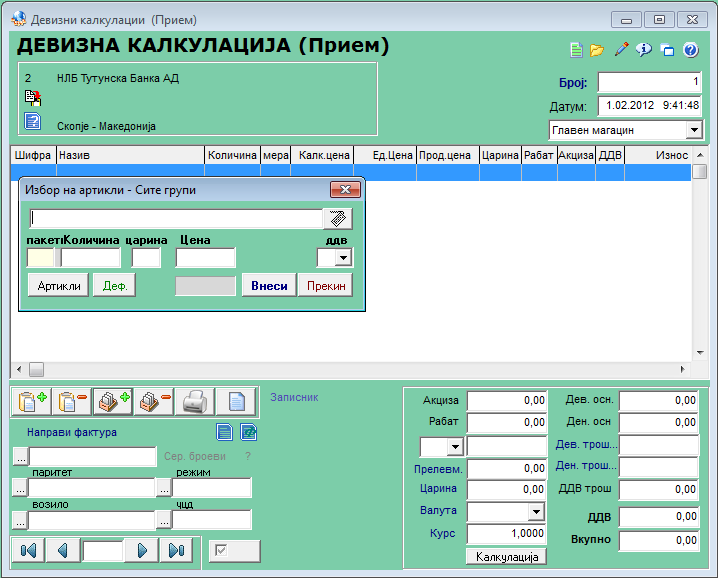Click the vertical scrollbar thumb of the grid
Viewport: 718px width, 578px height.
[x=699, y=172]
